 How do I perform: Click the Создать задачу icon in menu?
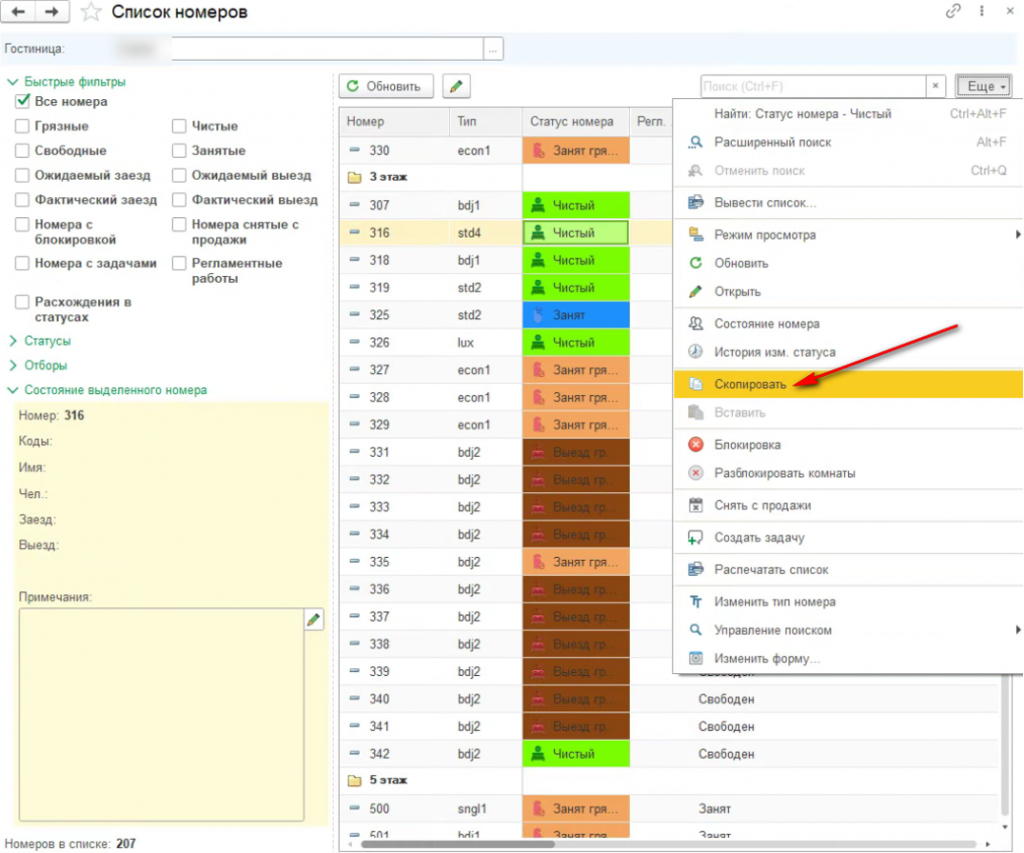[x=696, y=538]
